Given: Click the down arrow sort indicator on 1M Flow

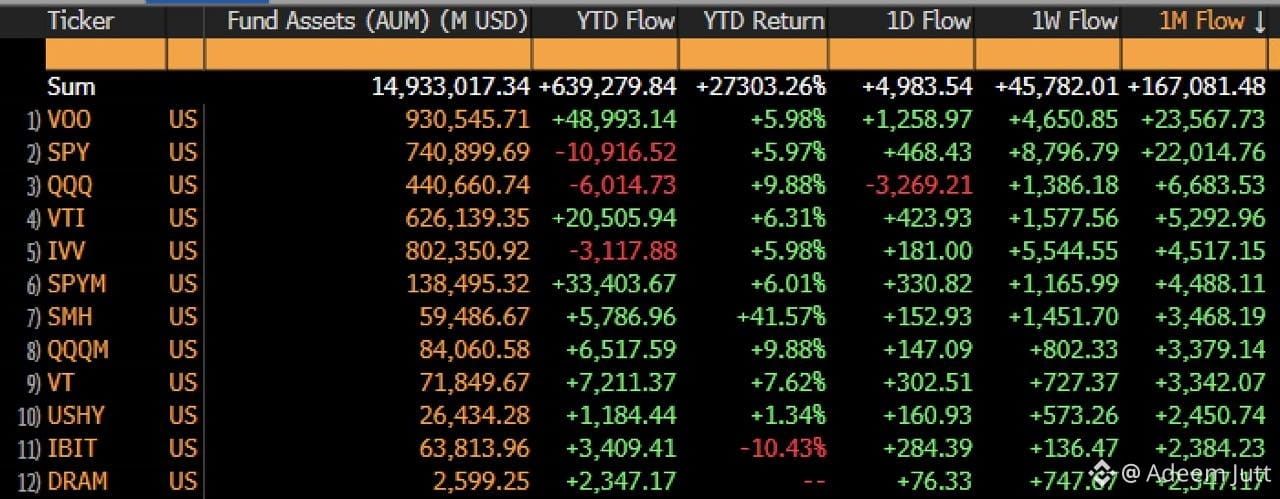Looking at the screenshot, I should (1261, 22).
